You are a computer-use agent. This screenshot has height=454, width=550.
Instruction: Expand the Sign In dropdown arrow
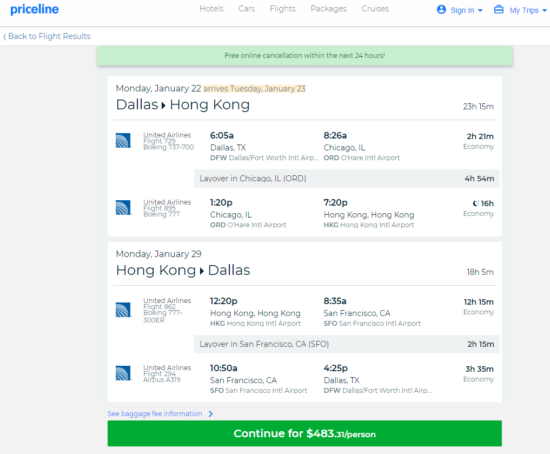[x=480, y=11]
